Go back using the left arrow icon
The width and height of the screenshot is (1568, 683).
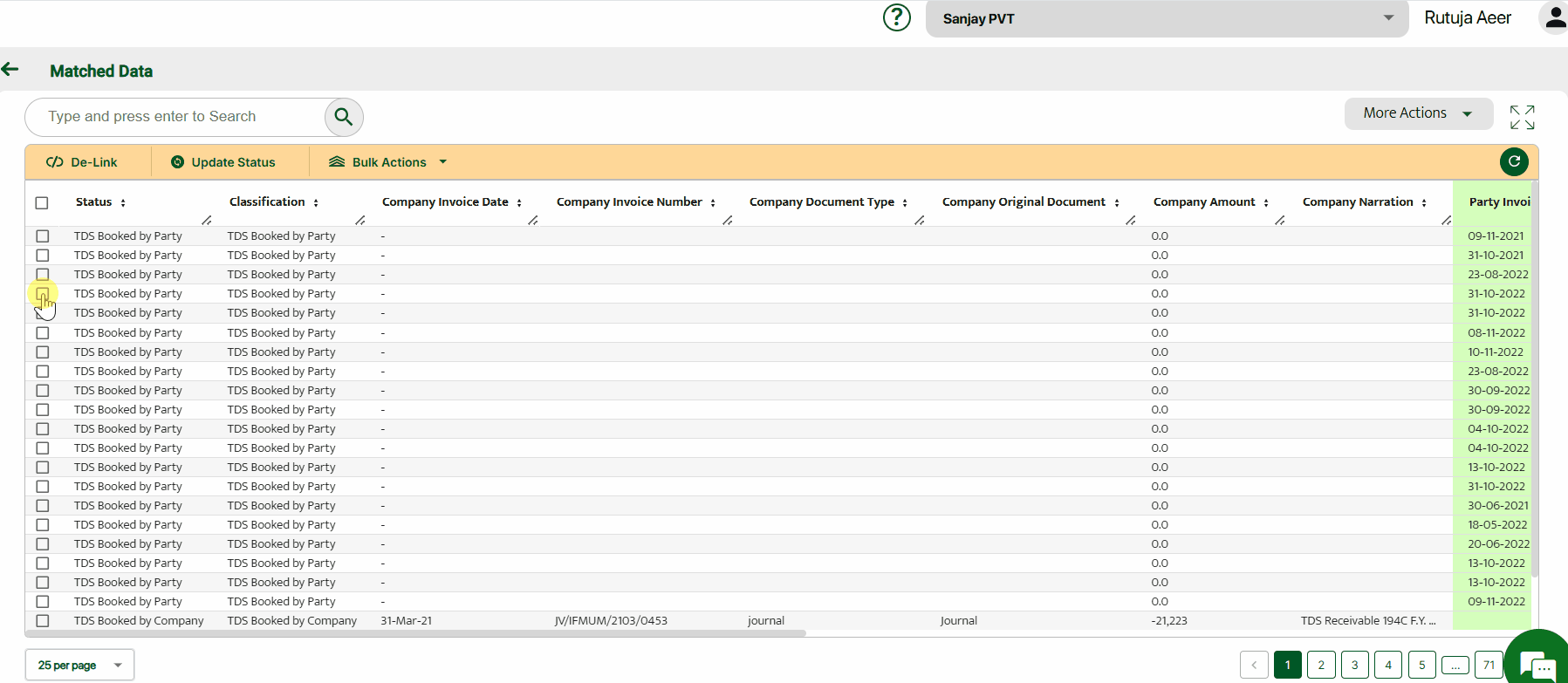10,70
